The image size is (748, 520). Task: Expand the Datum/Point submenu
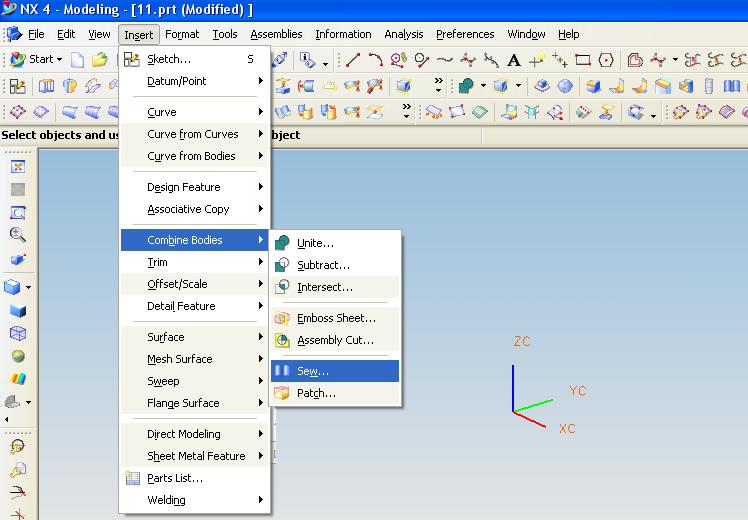196,81
